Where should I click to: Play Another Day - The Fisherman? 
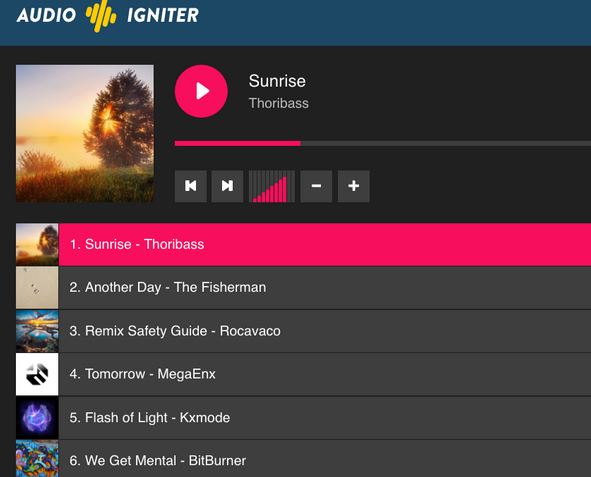pos(325,287)
